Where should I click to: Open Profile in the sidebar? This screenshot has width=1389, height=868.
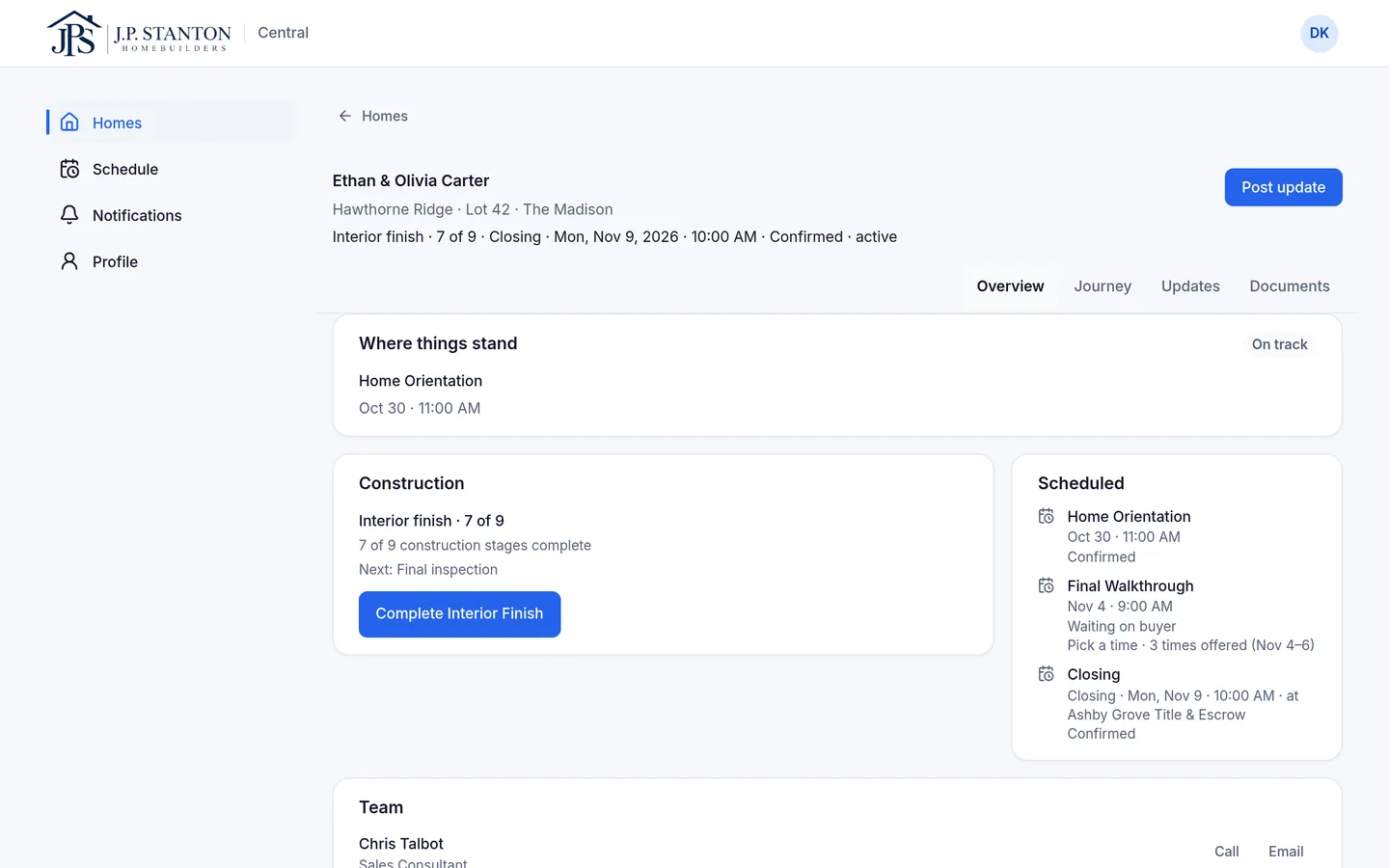(171, 261)
